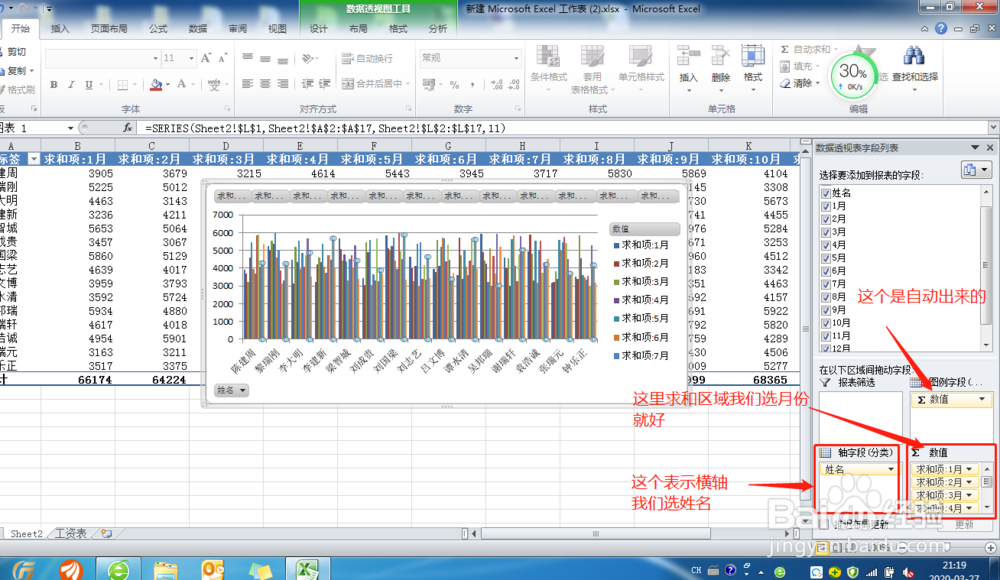The height and width of the screenshot is (580, 1000).
Task: Increase font size with large A icon
Action: click(206, 58)
